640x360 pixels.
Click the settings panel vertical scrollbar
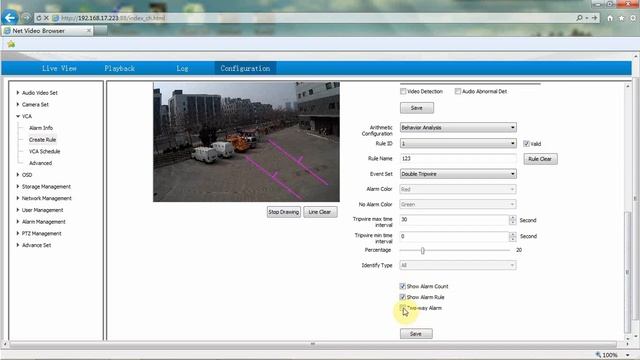pyautogui.click(x=628, y=272)
